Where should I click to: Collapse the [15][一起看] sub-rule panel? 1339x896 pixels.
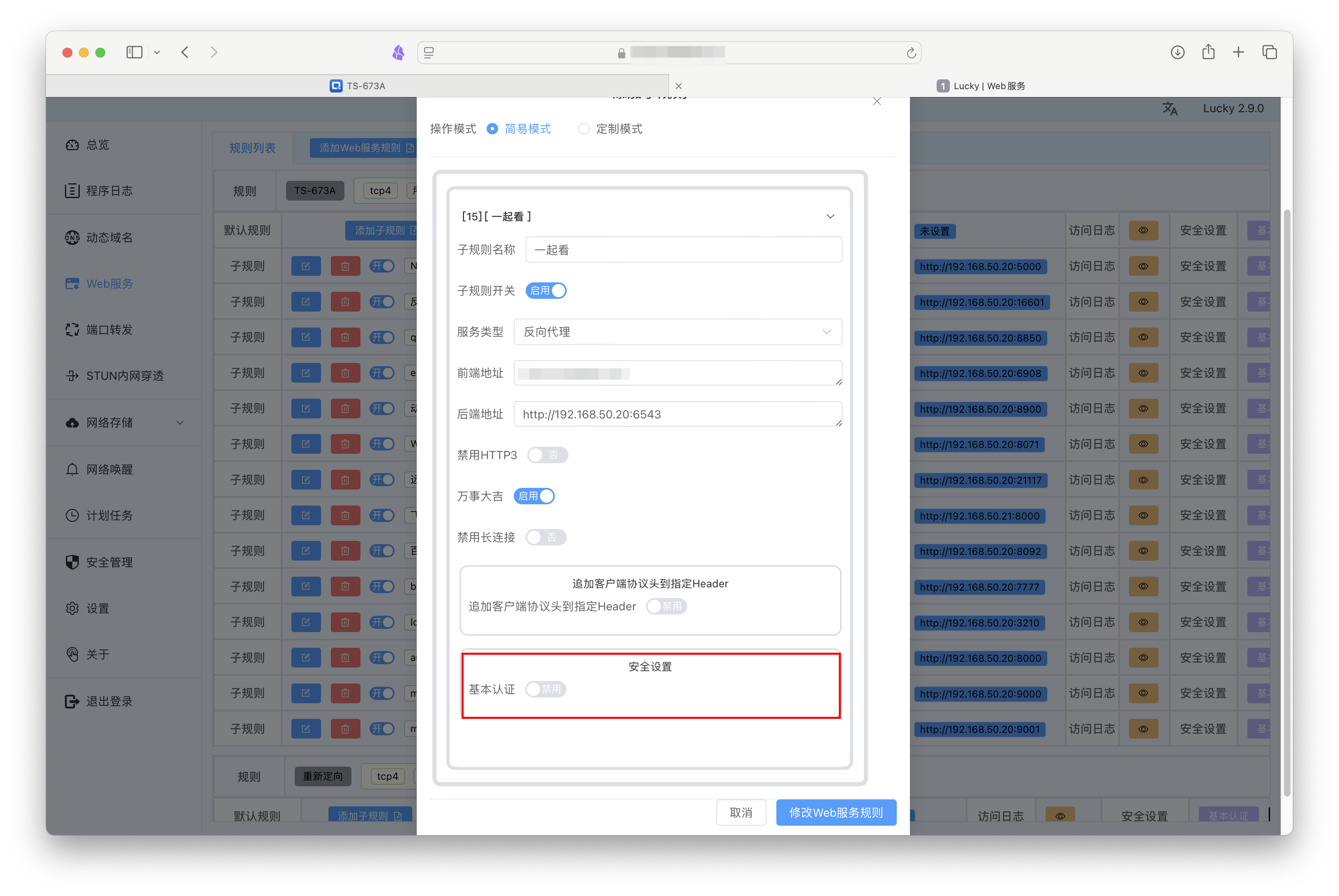pos(831,217)
